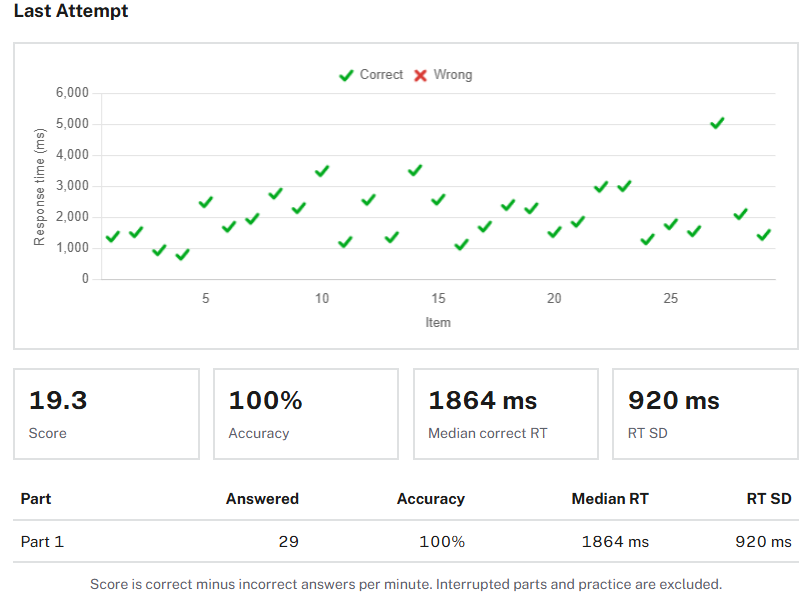
Task: Click the 'Answered' column header
Action: click(262, 498)
